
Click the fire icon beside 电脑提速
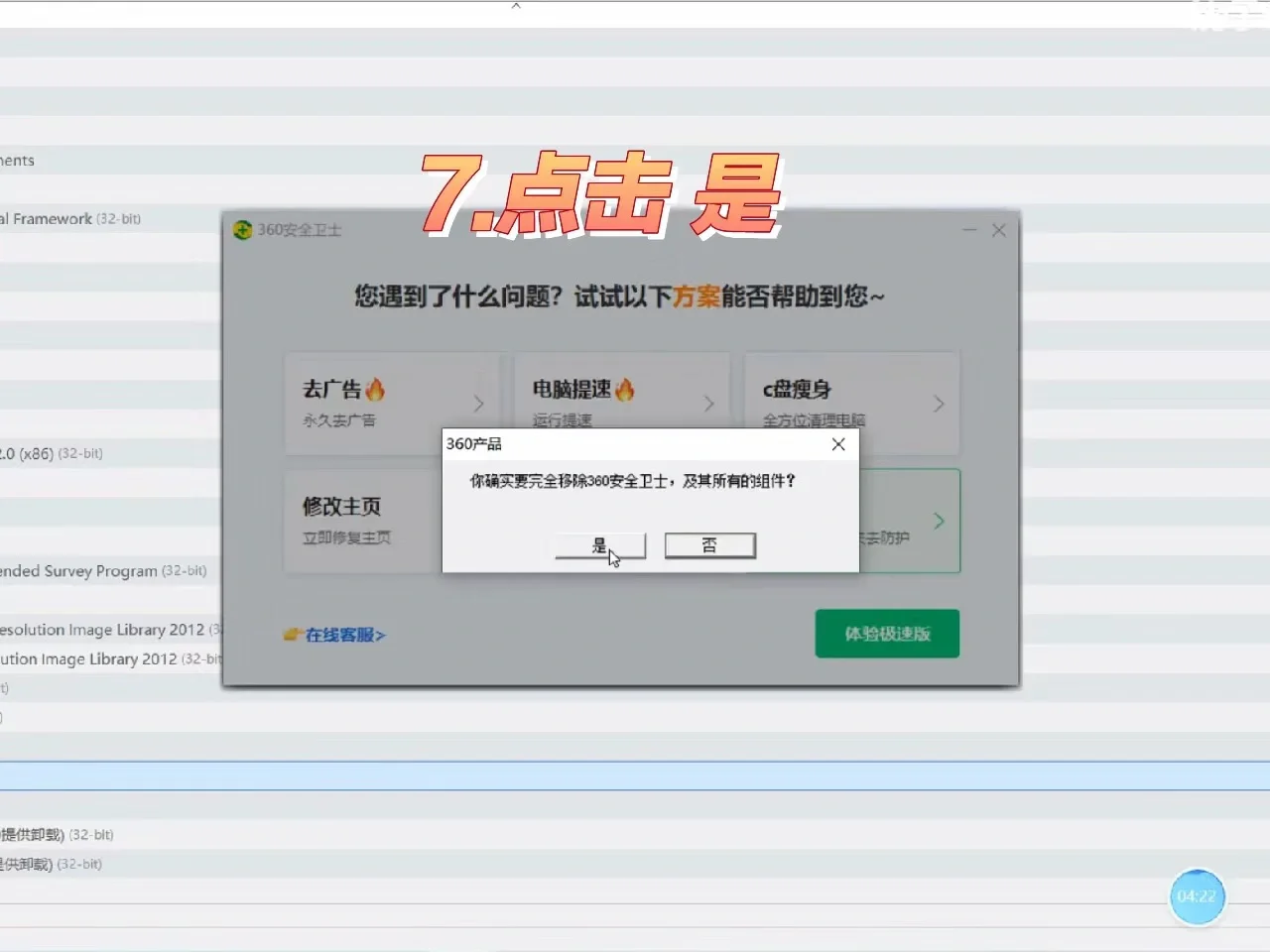(624, 389)
